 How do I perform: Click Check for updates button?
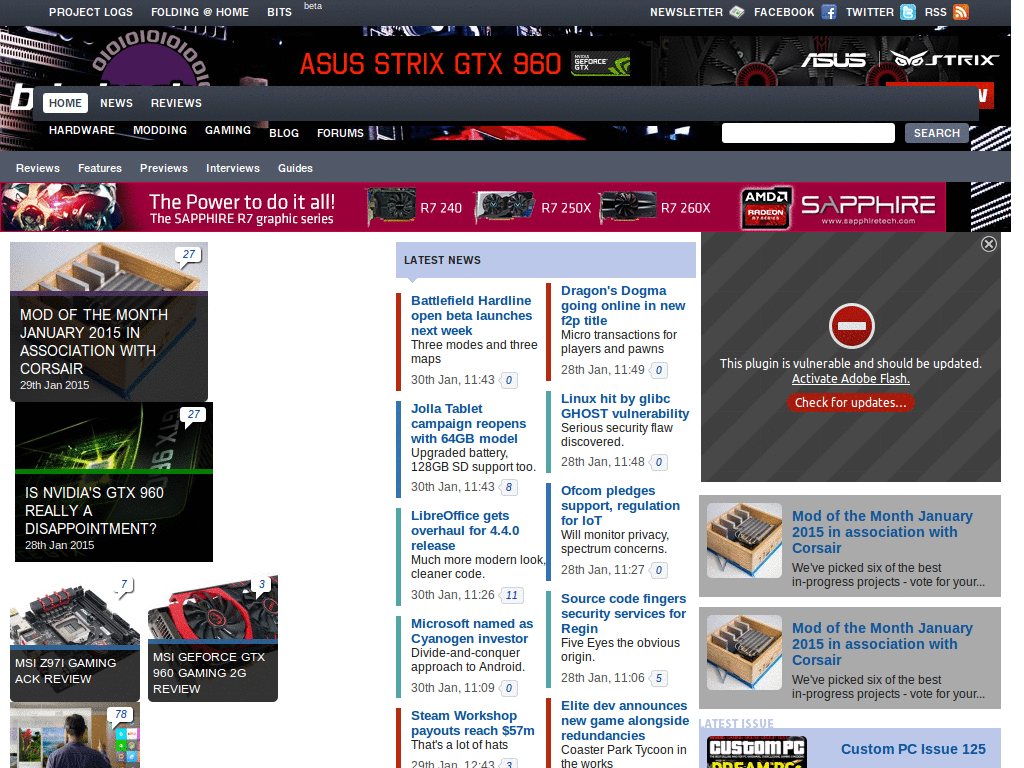(851, 403)
